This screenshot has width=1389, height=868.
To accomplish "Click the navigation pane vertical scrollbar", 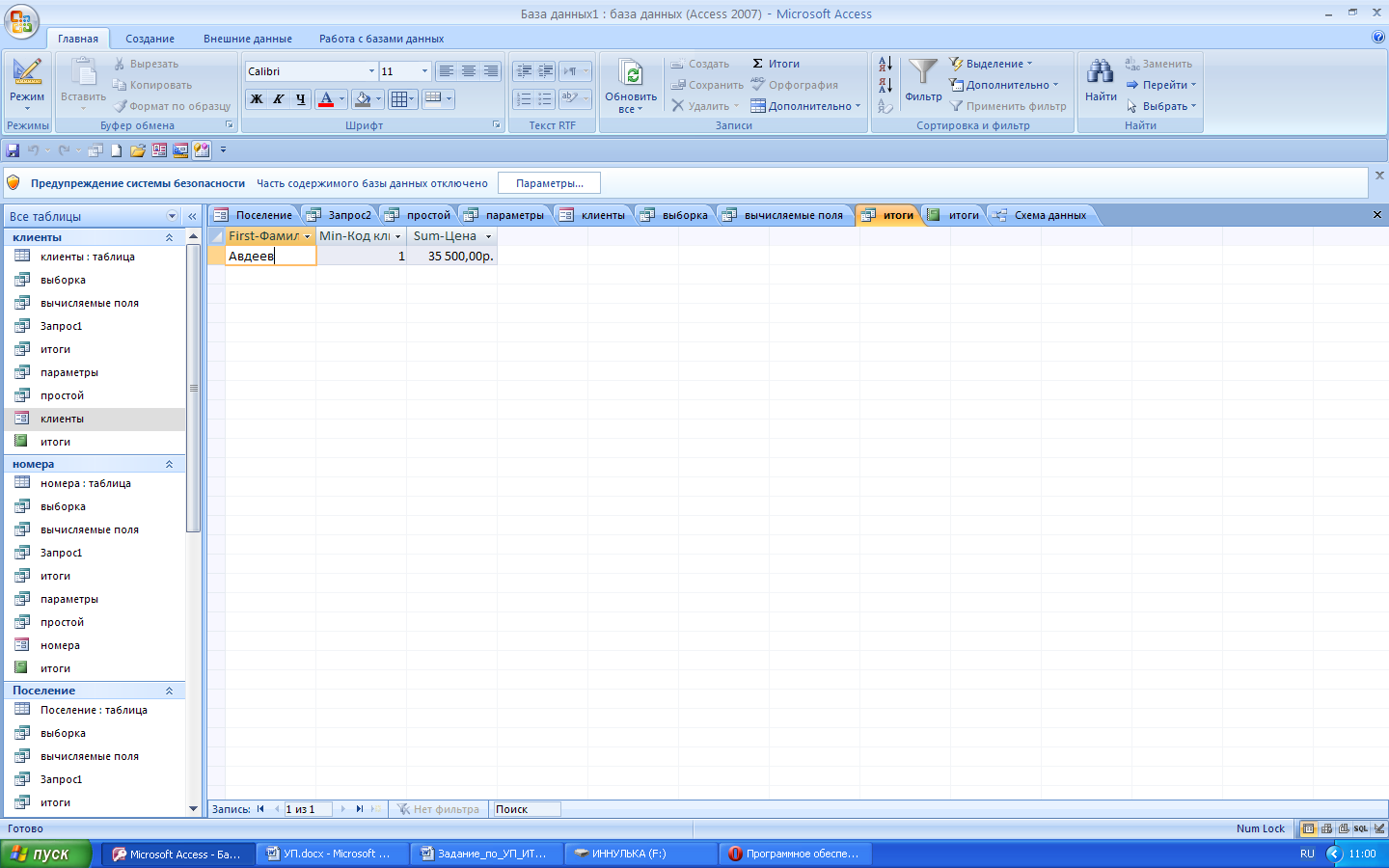I will (193, 388).
